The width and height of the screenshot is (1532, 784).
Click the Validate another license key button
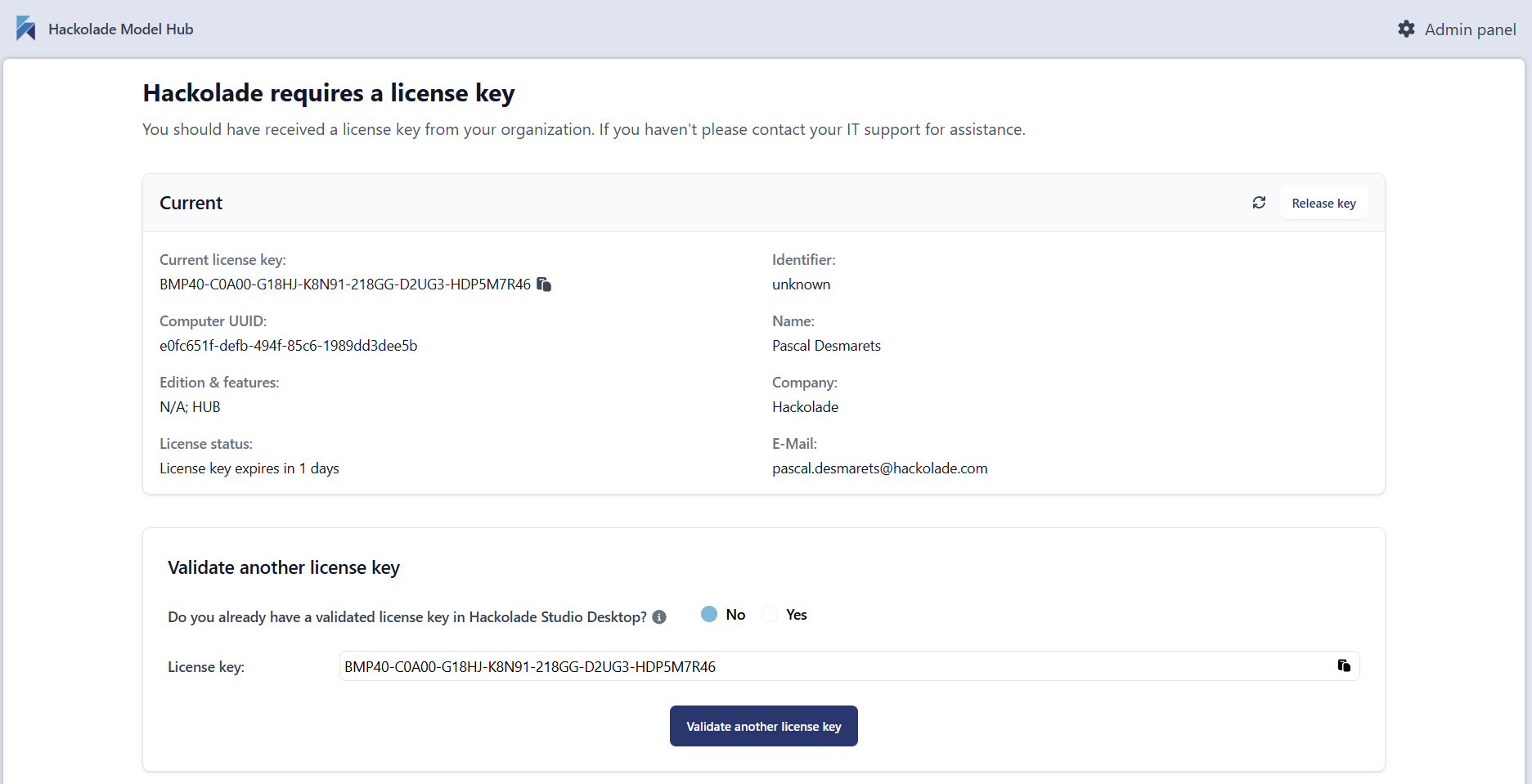point(763,726)
